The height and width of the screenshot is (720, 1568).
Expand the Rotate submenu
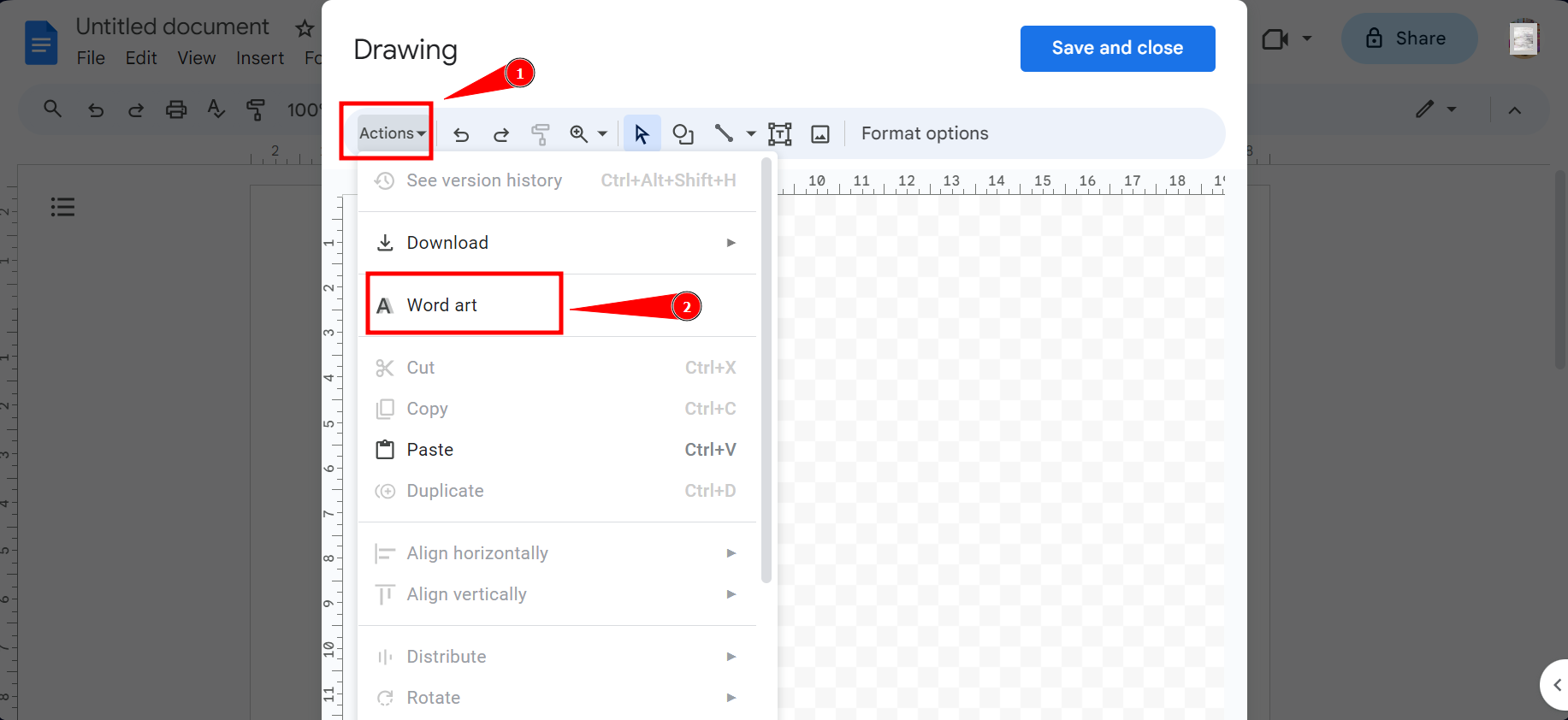pyautogui.click(x=557, y=698)
